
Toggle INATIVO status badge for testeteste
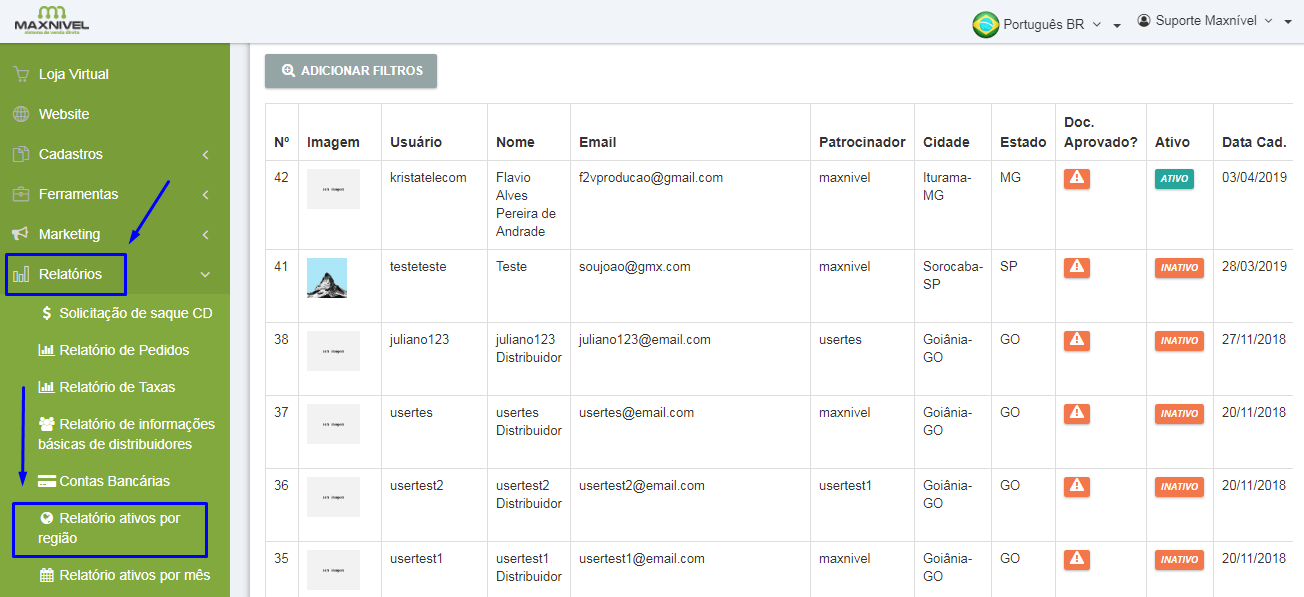[1179, 268]
